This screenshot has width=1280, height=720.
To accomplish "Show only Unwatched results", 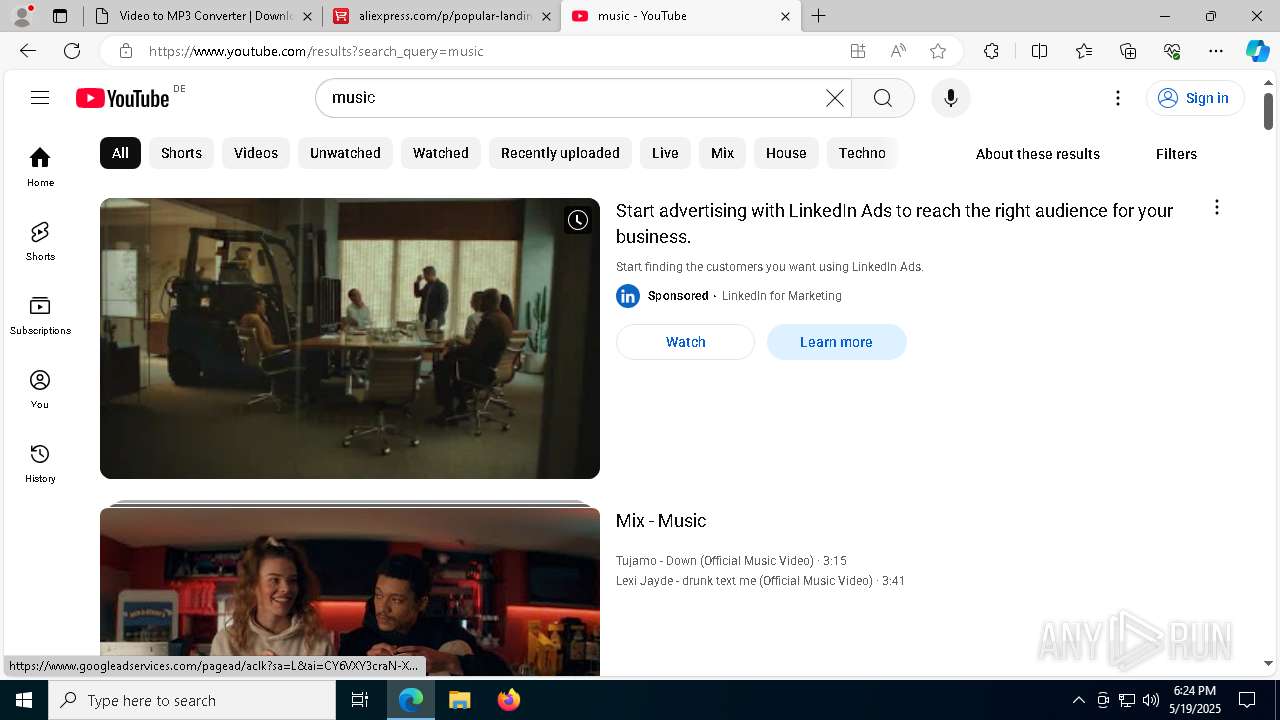I will coord(345,153).
